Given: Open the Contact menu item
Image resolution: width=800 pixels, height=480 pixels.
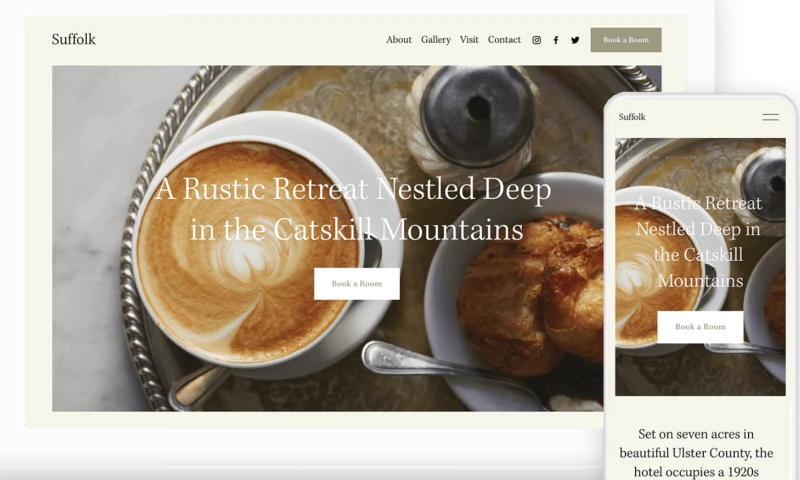Looking at the screenshot, I should click(504, 39).
